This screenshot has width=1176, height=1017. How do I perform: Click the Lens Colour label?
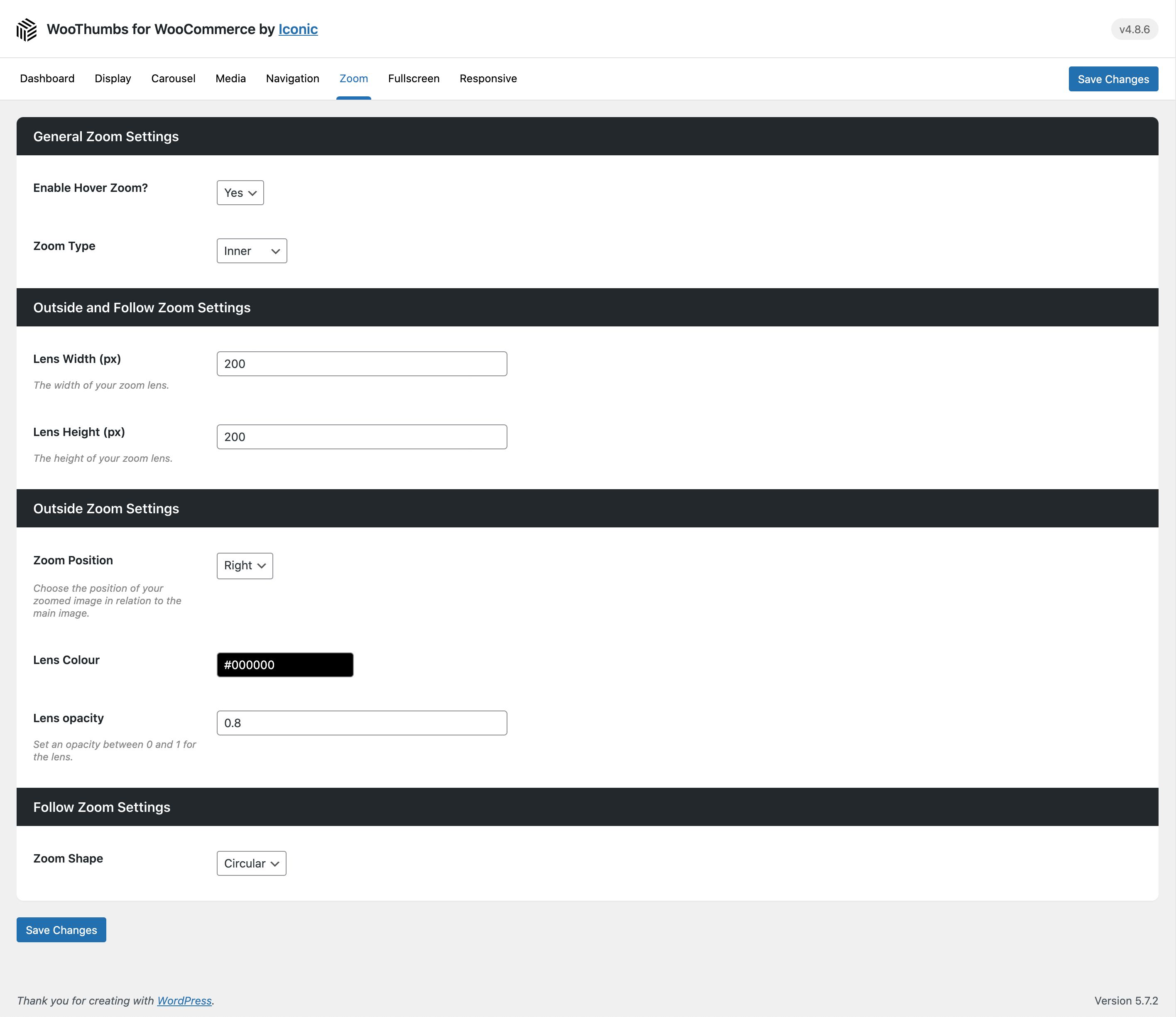(66, 660)
